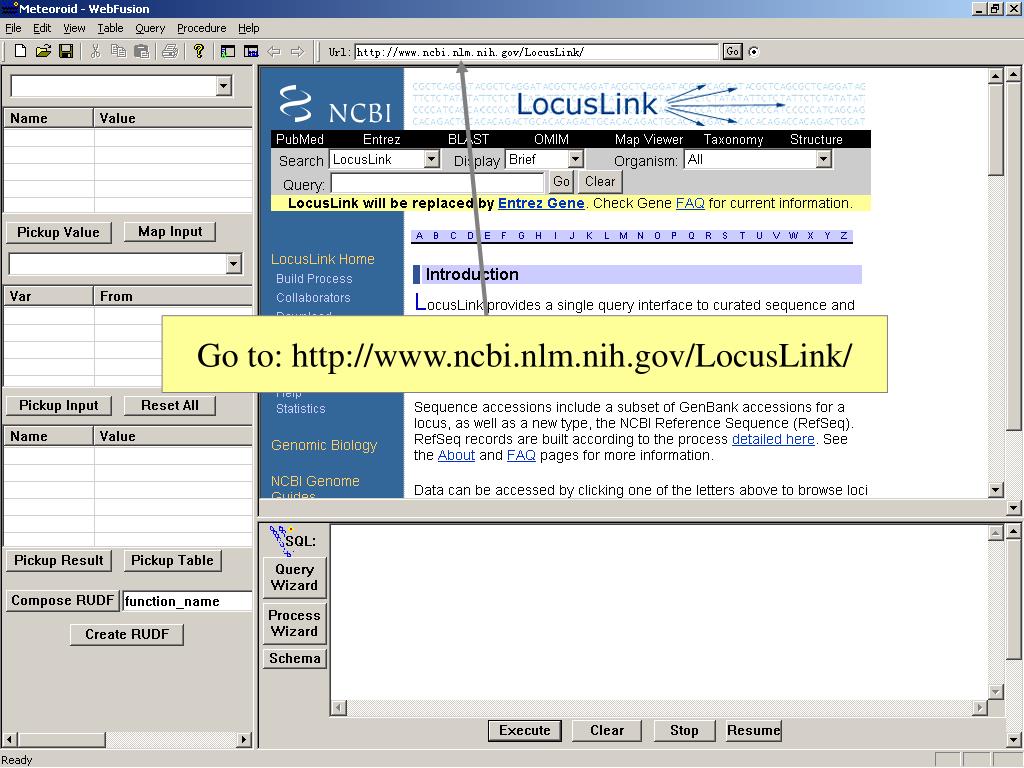Open the Procedure menu

pyautogui.click(x=201, y=28)
